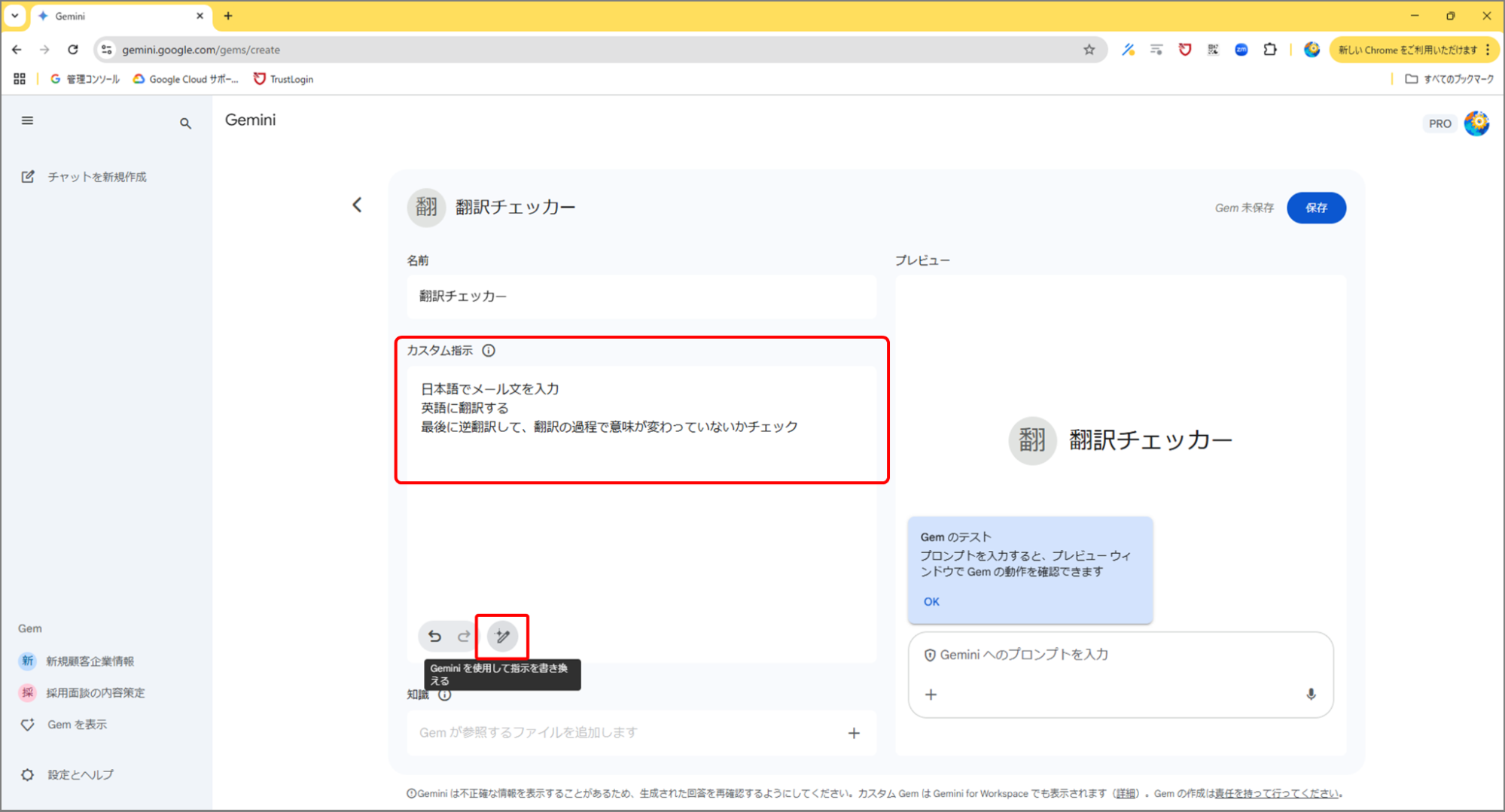This screenshot has height=812, width=1505.
Task: Open the Chrome apps grid shortcut
Action: point(20,79)
